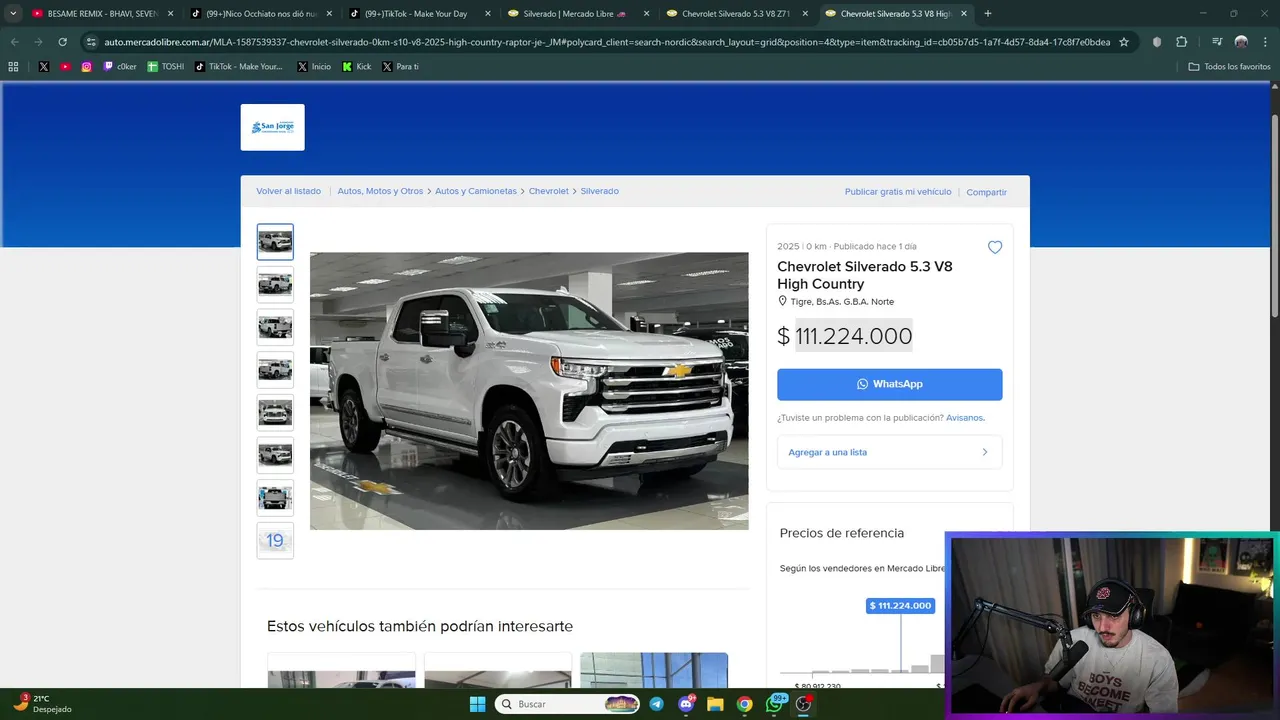
Task: Open Silverado breadcrumb link
Action: tap(599, 191)
